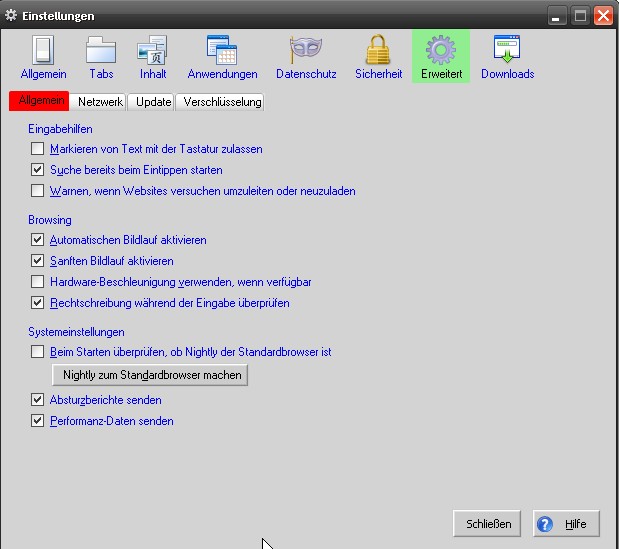
Task: Click Nightly zum Standardbrowser machen button
Action: click(x=150, y=375)
